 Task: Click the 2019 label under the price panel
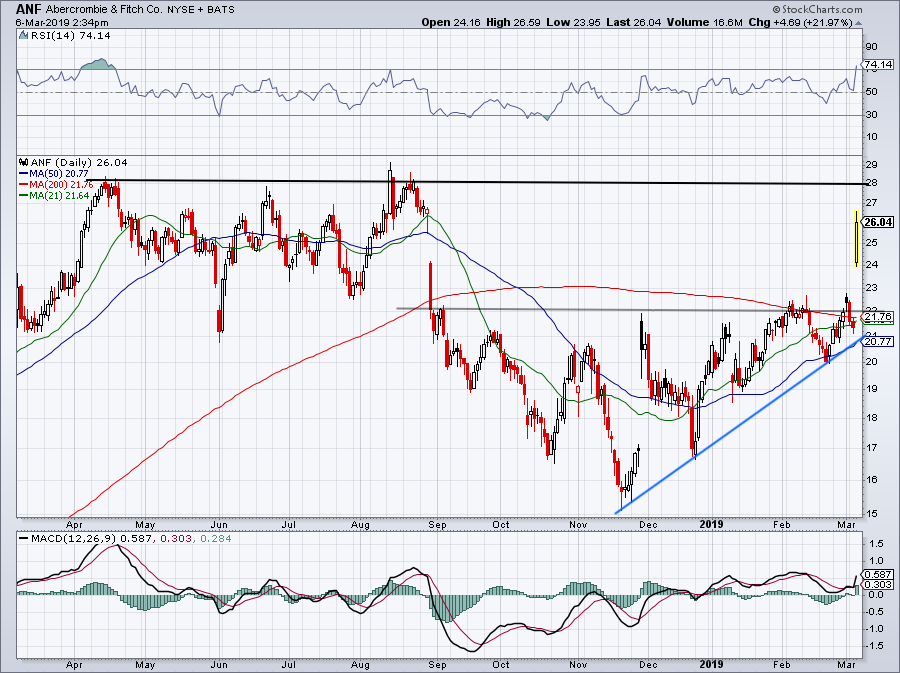[712, 524]
